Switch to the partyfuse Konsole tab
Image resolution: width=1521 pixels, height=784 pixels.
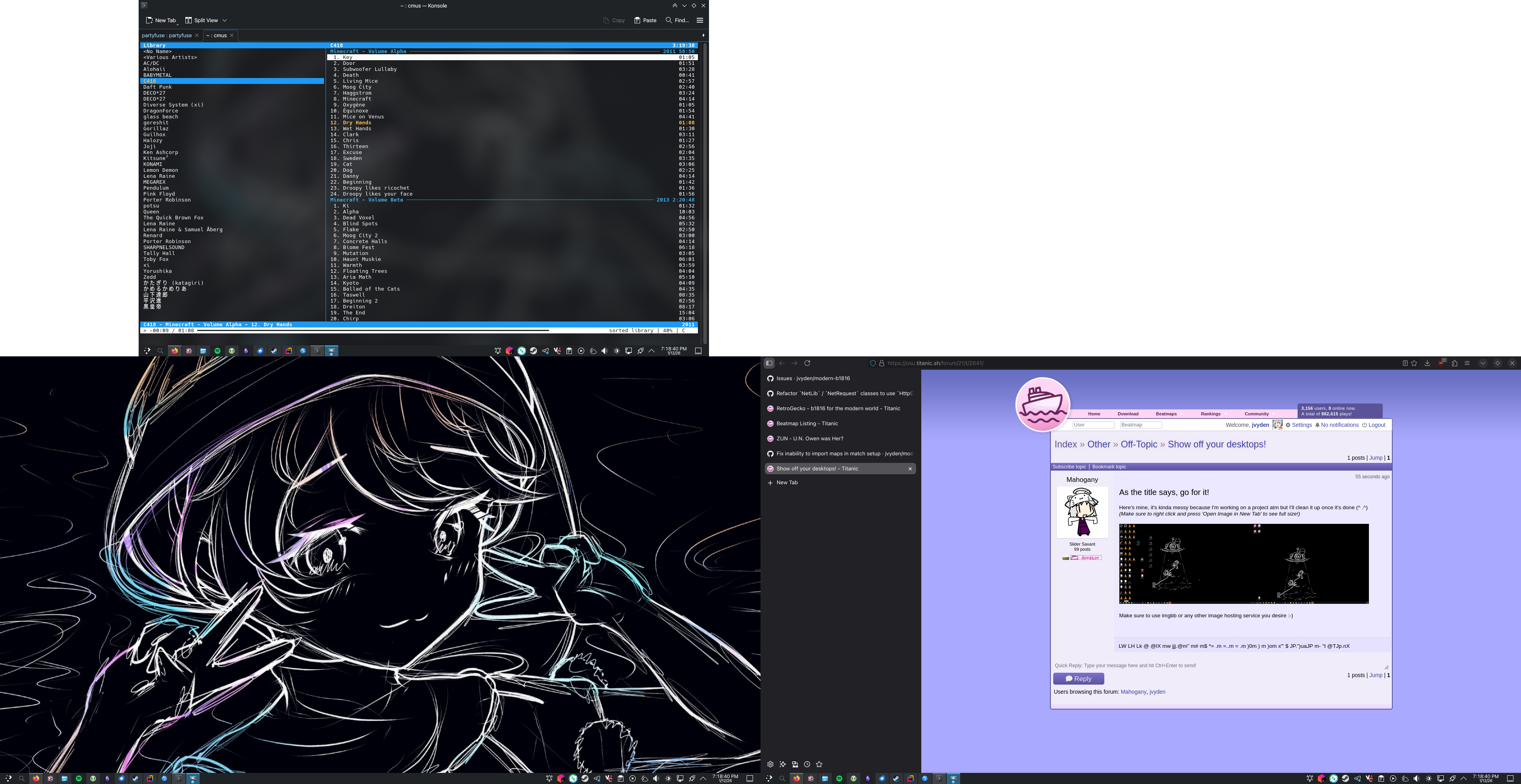tap(166, 35)
